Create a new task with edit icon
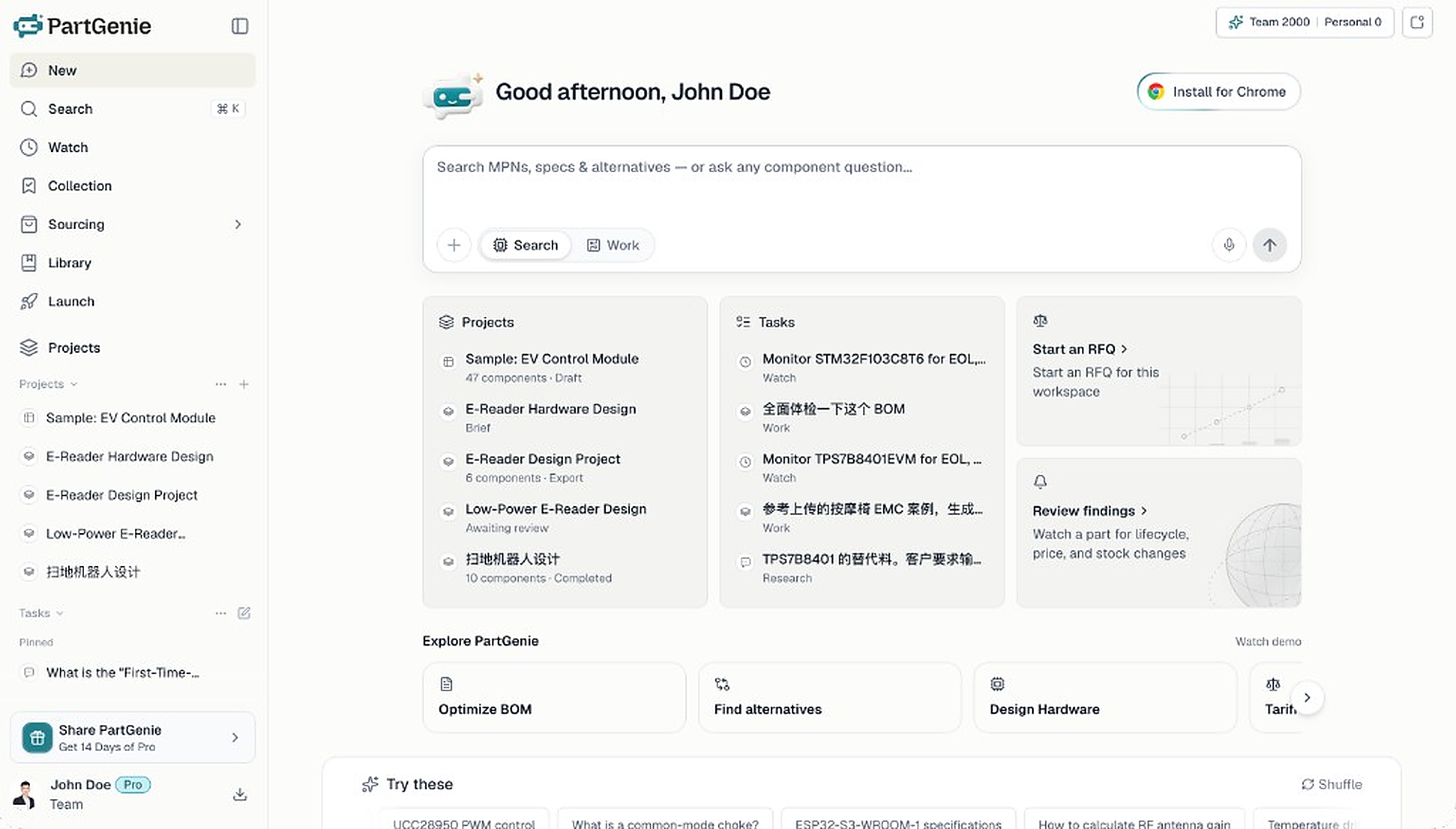The width and height of the screenshot is (1456, 829). click(244, 612)
